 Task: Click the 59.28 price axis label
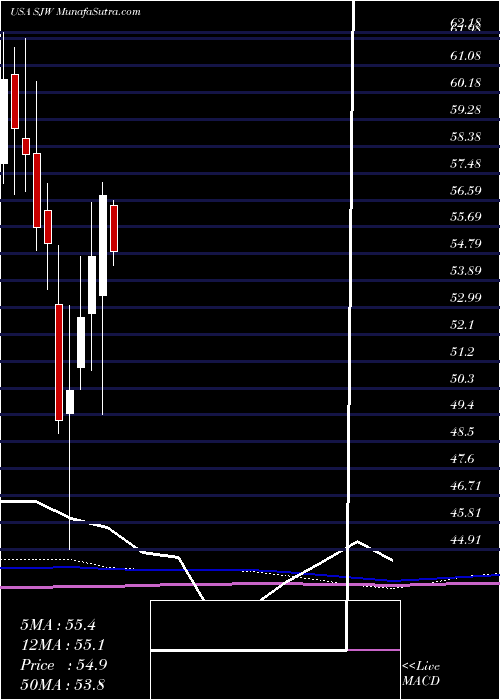(x=465, y=109)
